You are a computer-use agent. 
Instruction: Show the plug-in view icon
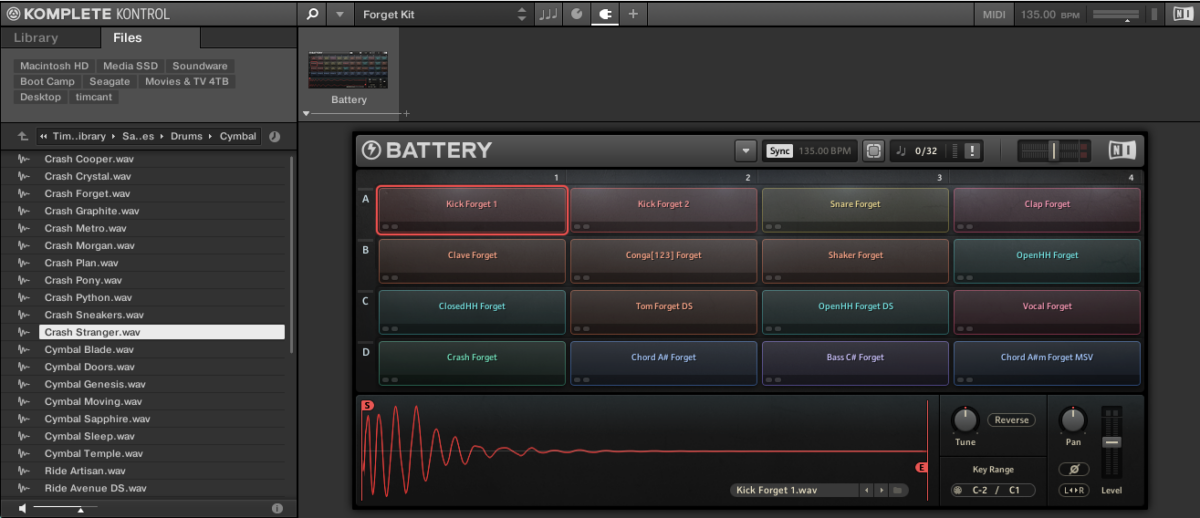(x=605, y=14)
